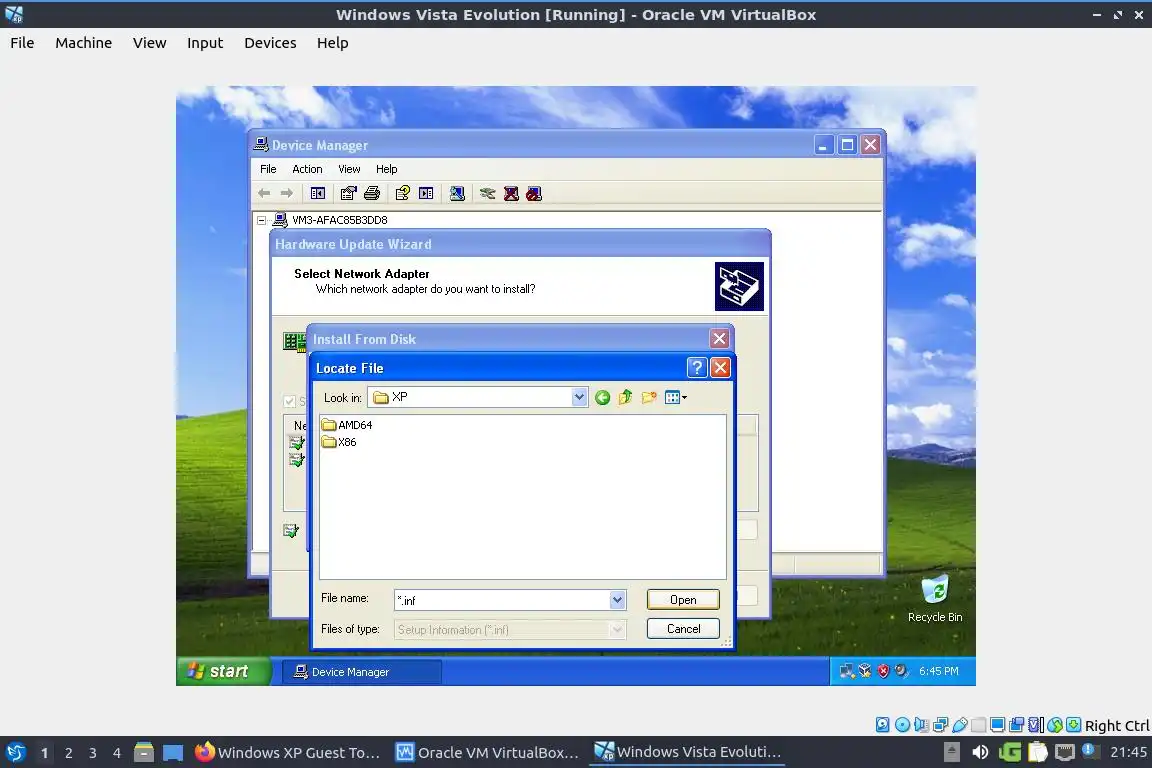Click the Back arrow in Device Manager toolbar
This screenshot has width=1152, height=768.
coord(264,193)
